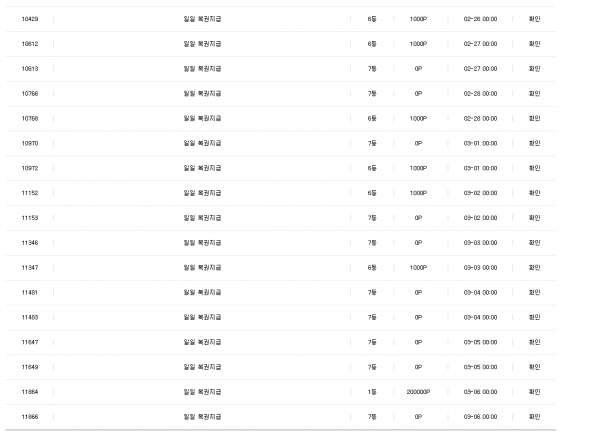Open 일일 복권지급 entry numbered 11647
600x434 pixels.
[x=202, y=342]
